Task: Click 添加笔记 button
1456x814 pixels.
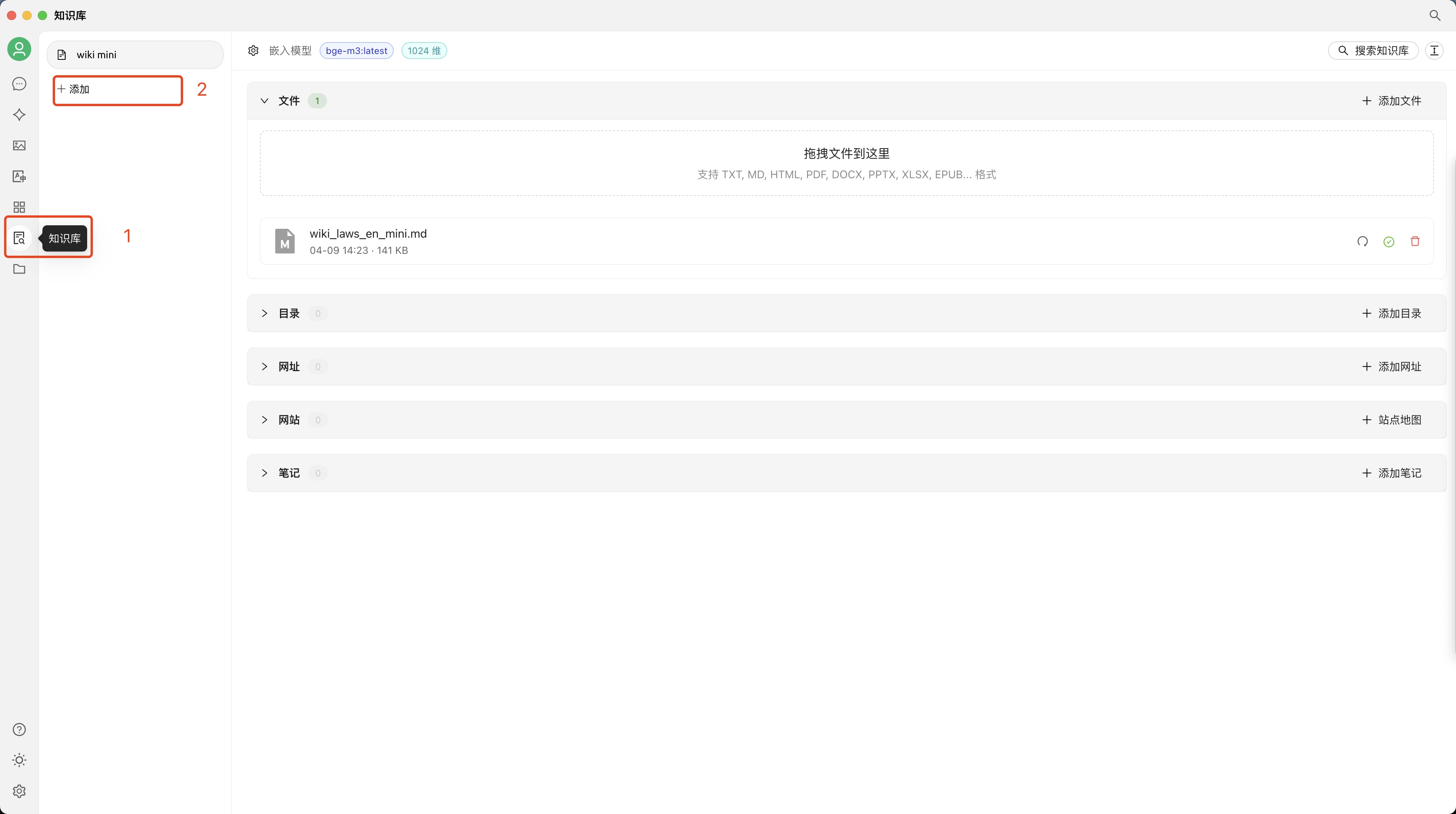Action: [x=1392, y=473]
